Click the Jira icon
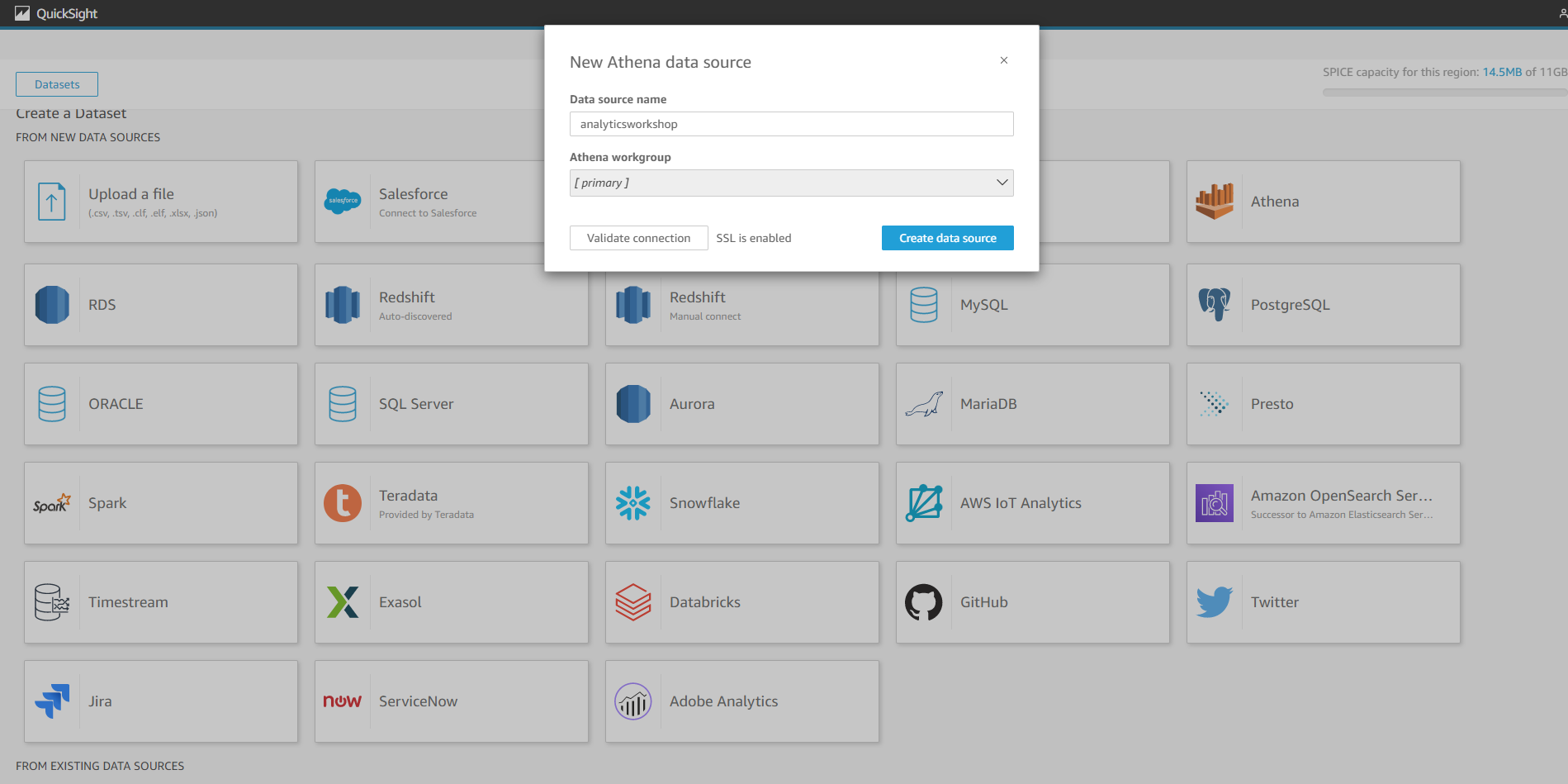 click(52, 701)
